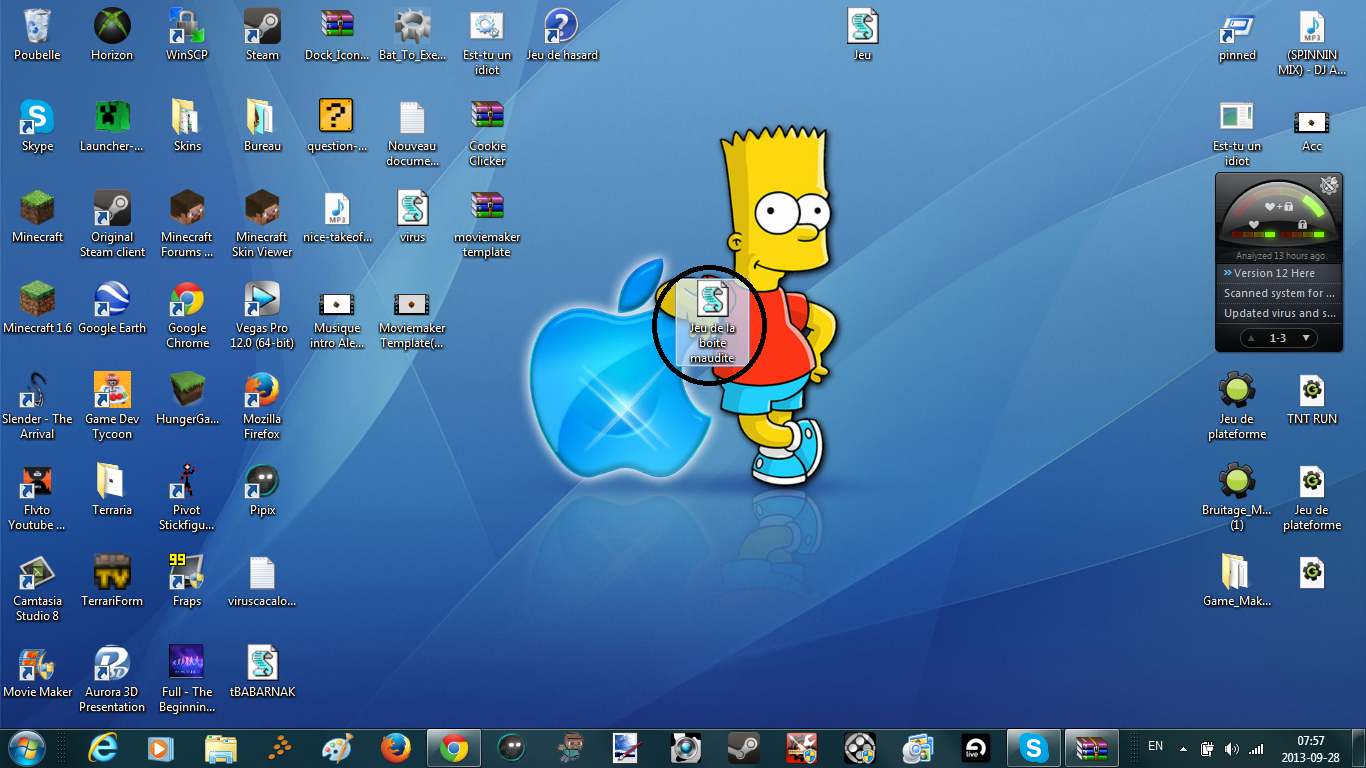Select the Minecraft Launcher creeper icon
This screenshot has height=768, width=1366.
[112, 126]
